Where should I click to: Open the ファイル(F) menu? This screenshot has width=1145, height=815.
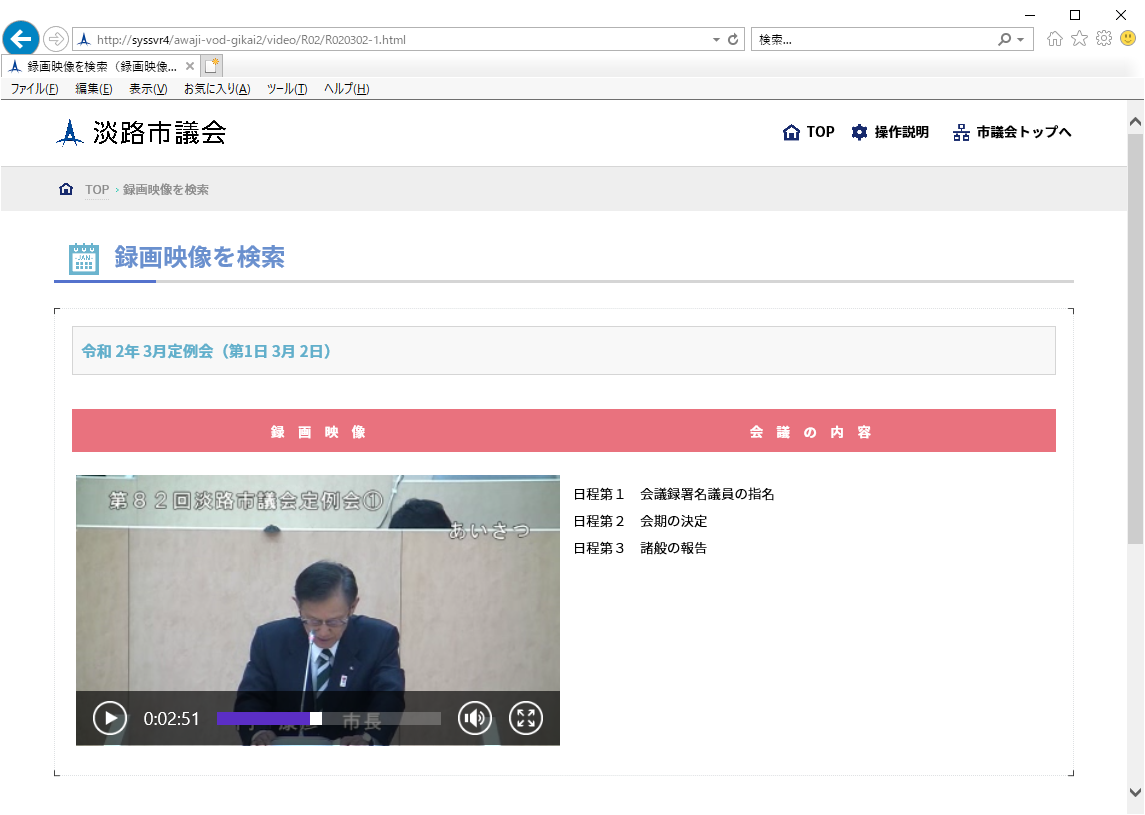[34, 89]
